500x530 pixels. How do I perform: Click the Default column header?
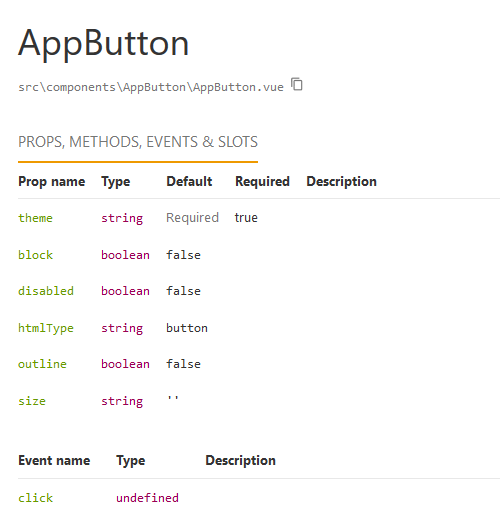(x=189, y=182)
